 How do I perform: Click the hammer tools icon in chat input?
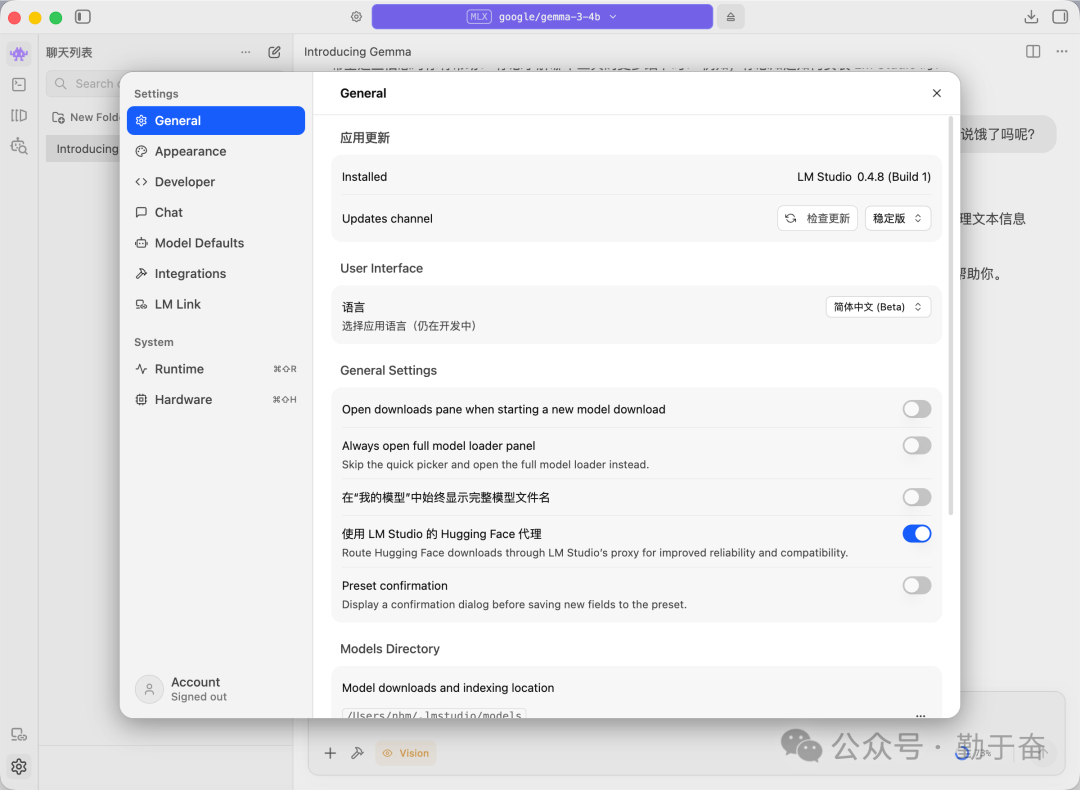(357, 753)
